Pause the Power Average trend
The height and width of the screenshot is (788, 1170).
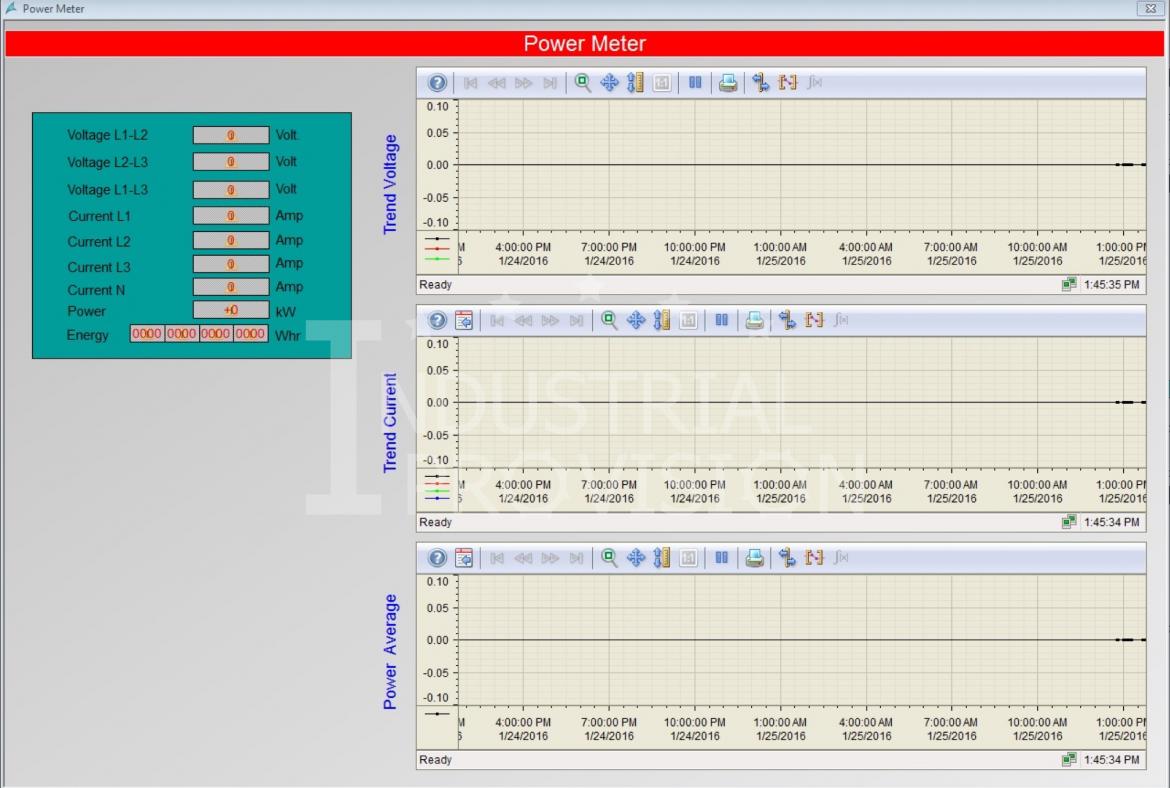click(x=720, y=558)
